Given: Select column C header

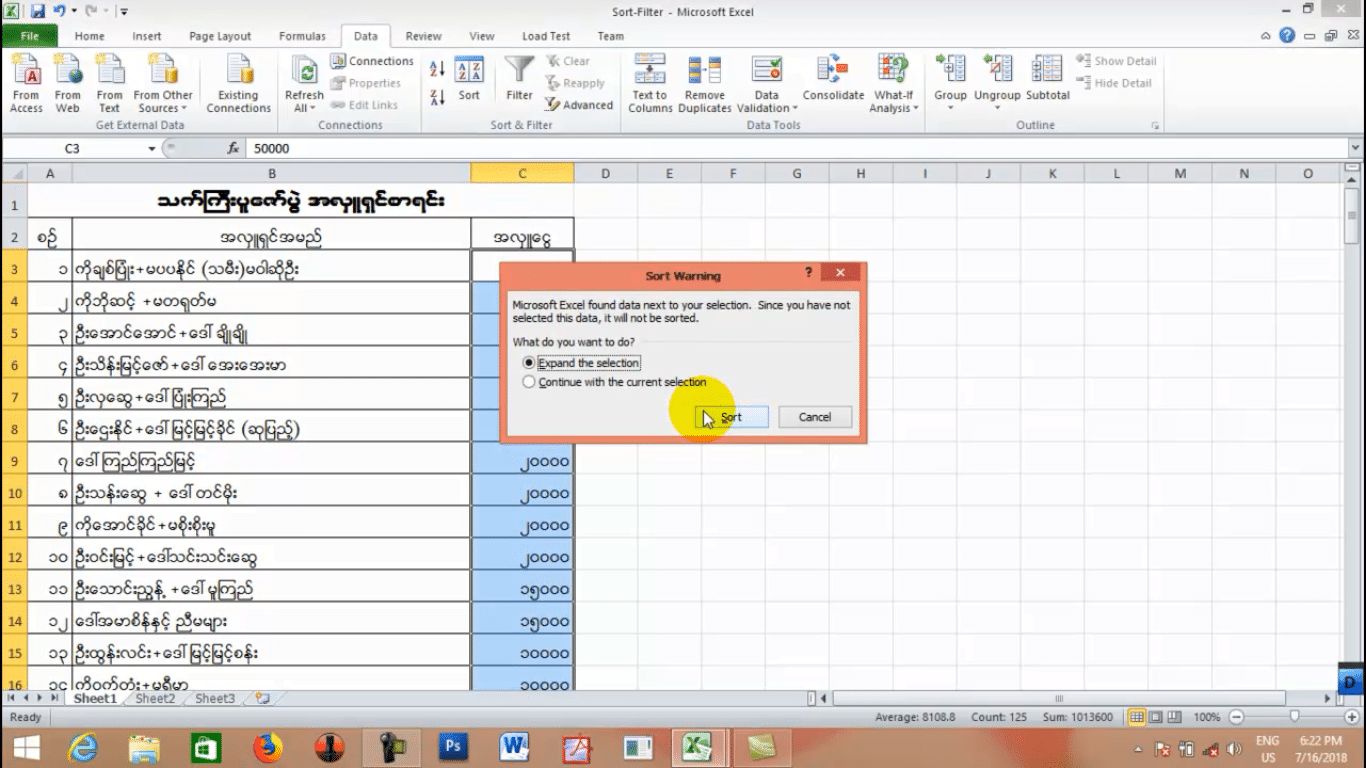Looking at the screenshot, I should [522, 173].
